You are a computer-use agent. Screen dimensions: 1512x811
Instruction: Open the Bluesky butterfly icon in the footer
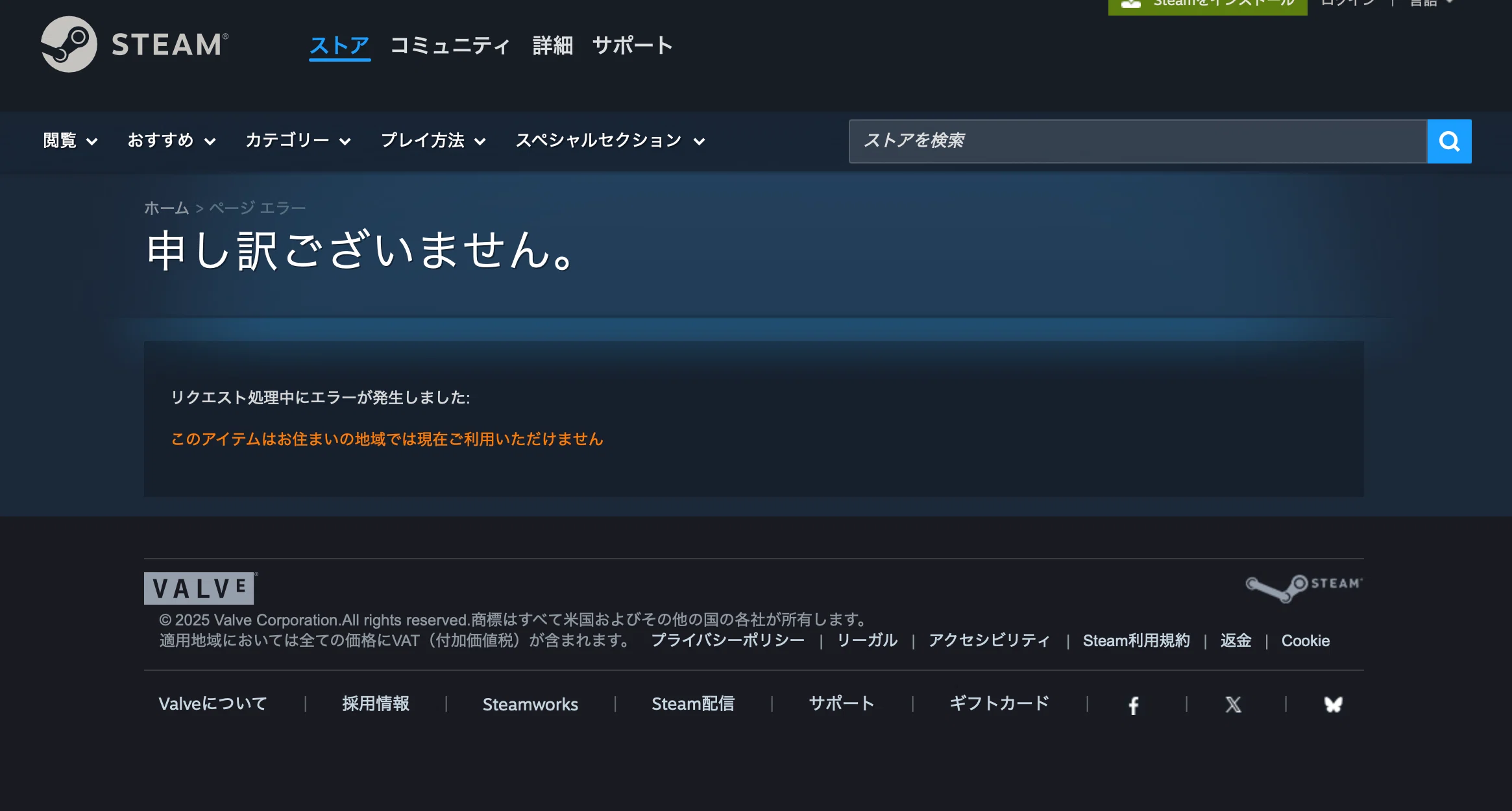click(x=1333, y=705)
